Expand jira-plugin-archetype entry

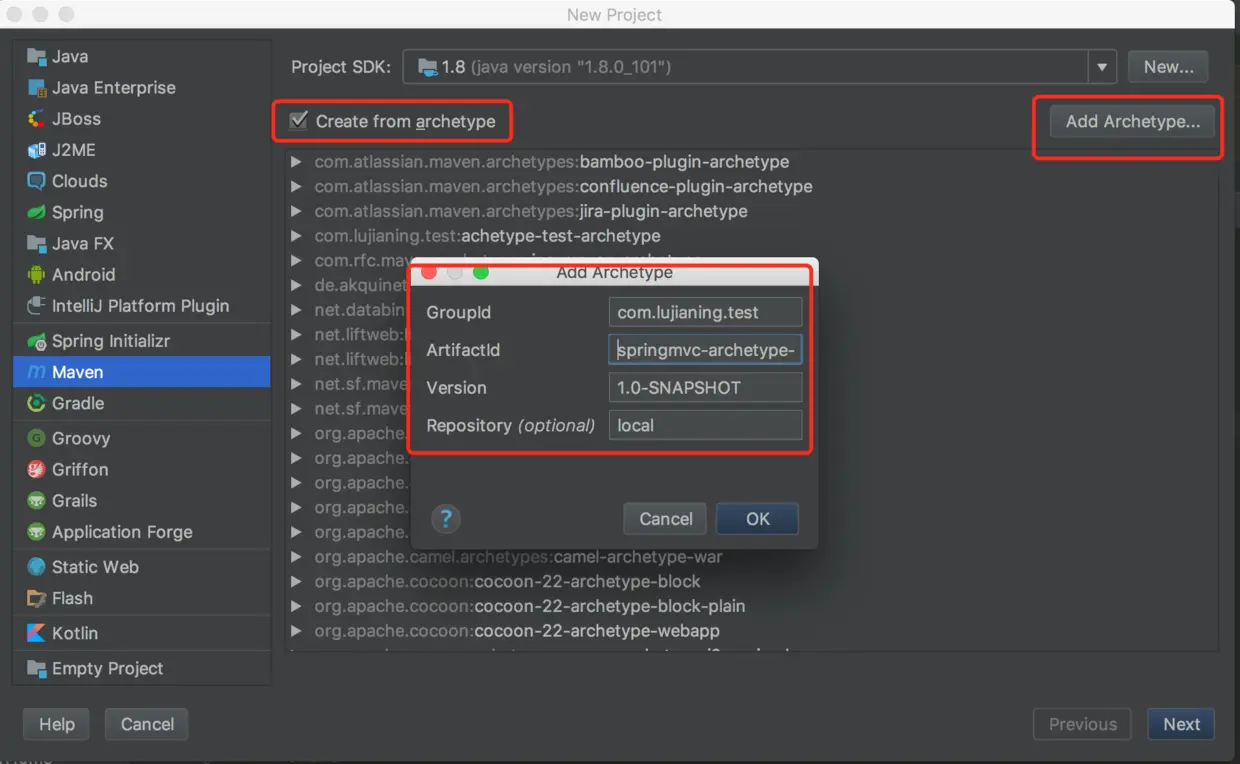[296, 211]
